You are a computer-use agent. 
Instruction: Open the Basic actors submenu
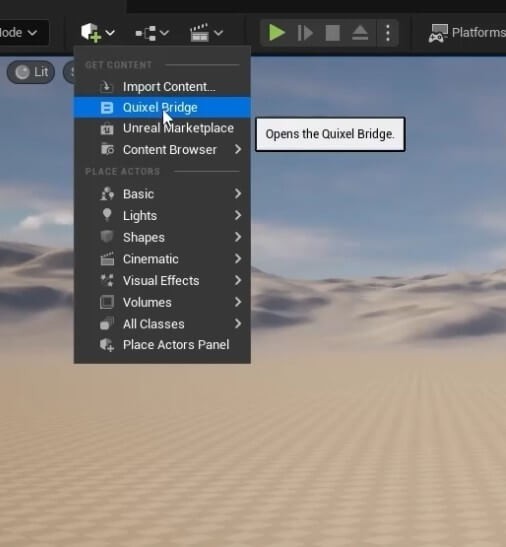[162, 194]
